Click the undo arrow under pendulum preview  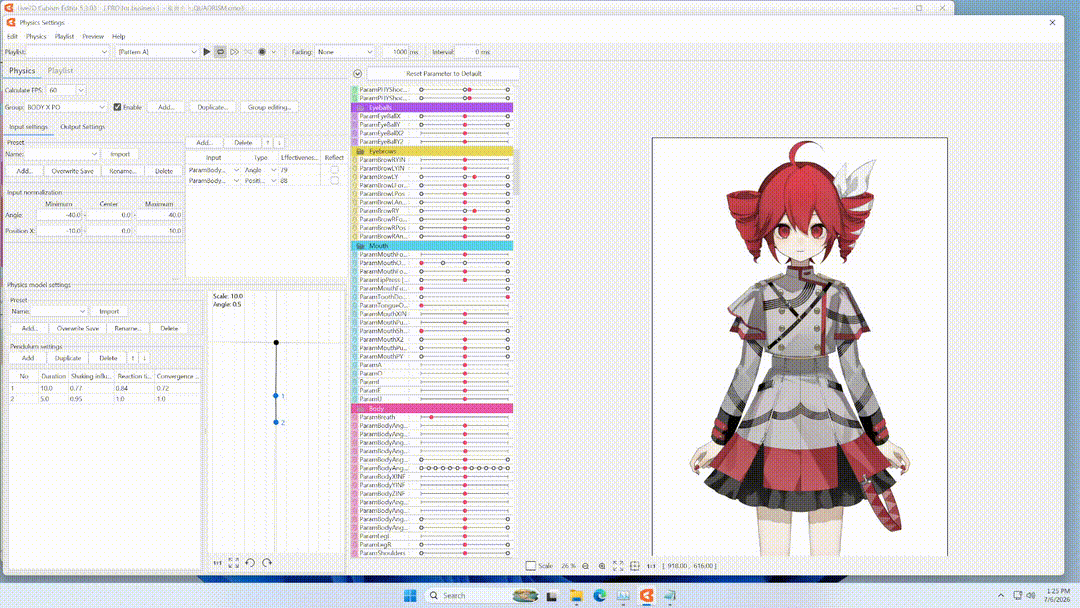(x=250, y=563)
